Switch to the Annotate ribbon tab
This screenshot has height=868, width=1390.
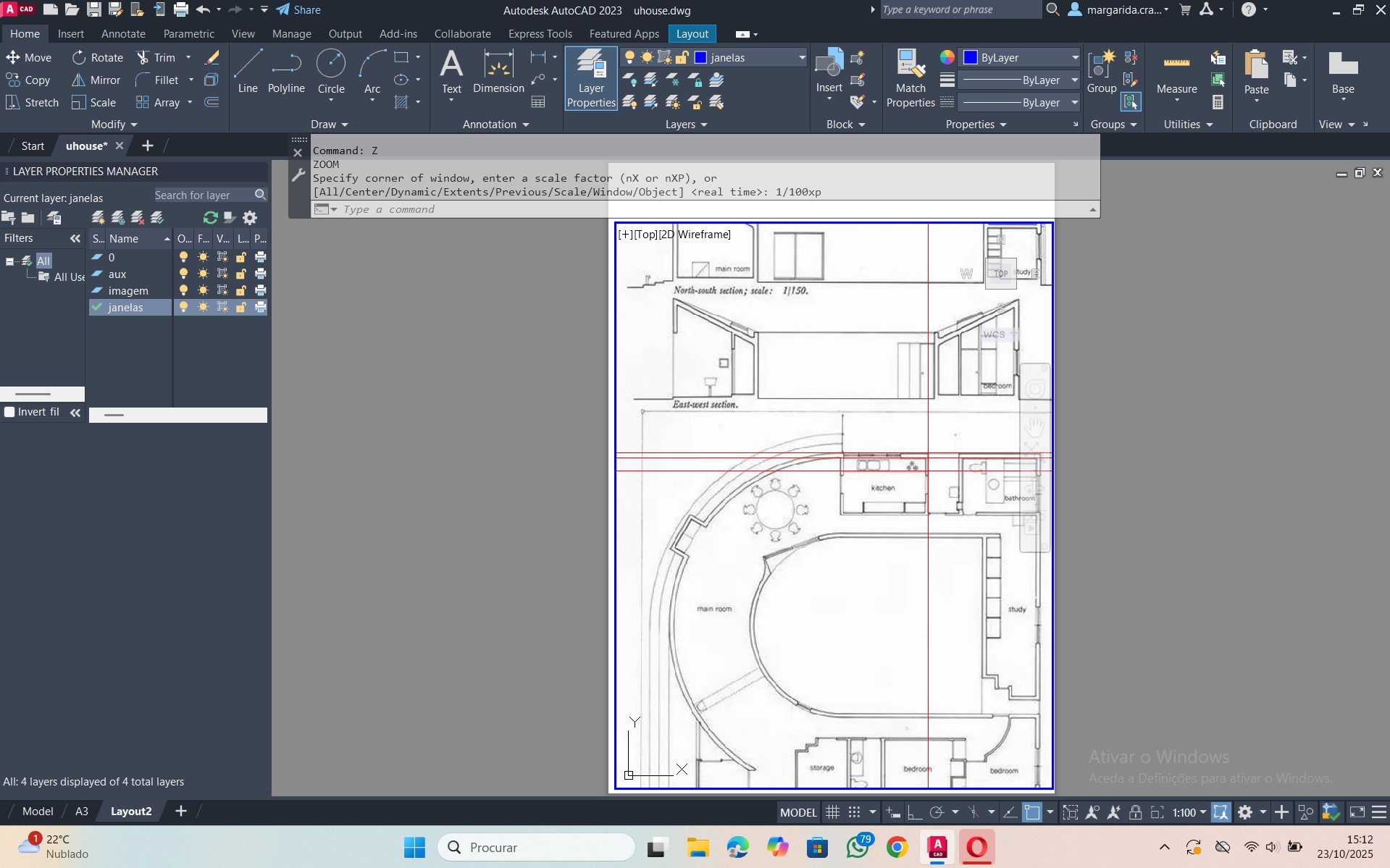point(123,34)
